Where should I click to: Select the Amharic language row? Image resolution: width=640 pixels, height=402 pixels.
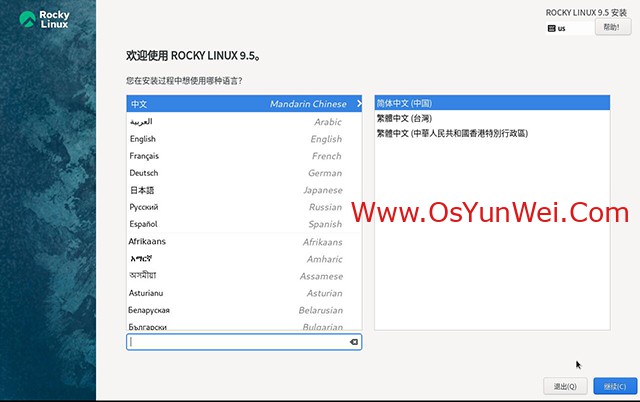(x=244, y=259)
